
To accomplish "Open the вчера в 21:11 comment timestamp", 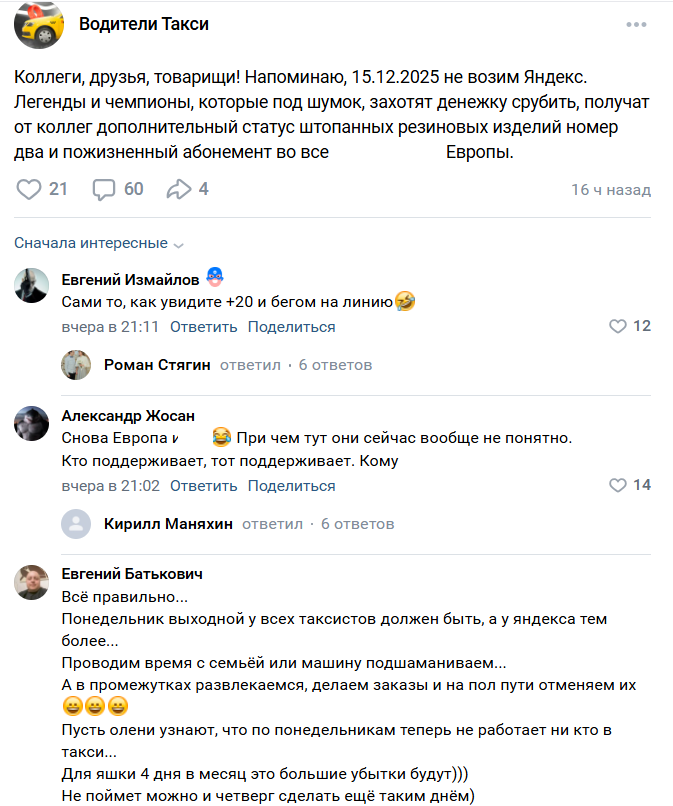I will pyautogui.click(x=110, y=327).
